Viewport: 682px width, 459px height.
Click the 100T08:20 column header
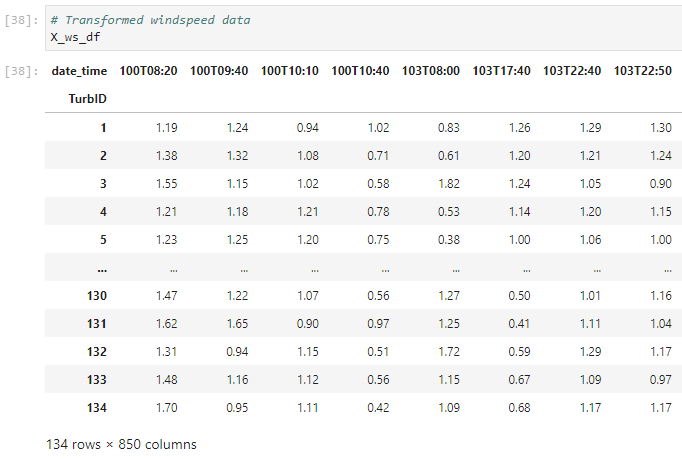(x=149, y=71)
